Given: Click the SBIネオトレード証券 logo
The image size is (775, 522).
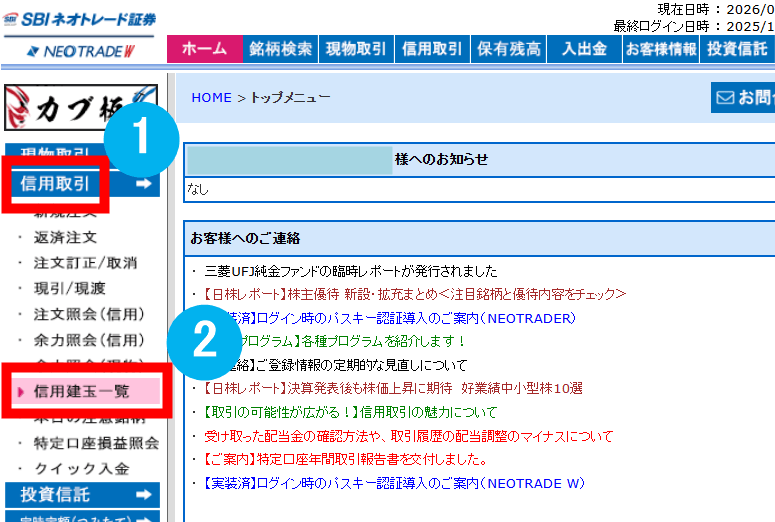Looking at the screenshot, I should click(x=79, y=19).
